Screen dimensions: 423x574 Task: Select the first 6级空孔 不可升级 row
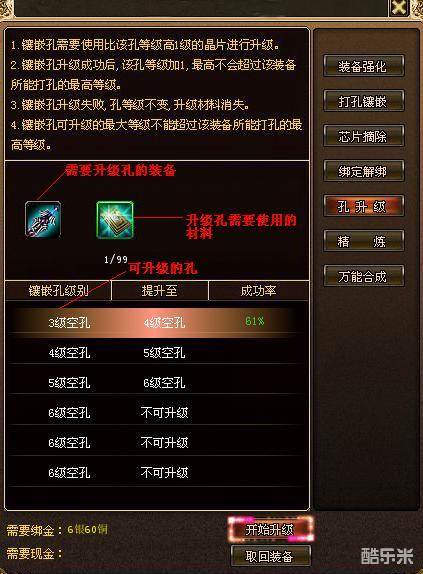point(157,413)
